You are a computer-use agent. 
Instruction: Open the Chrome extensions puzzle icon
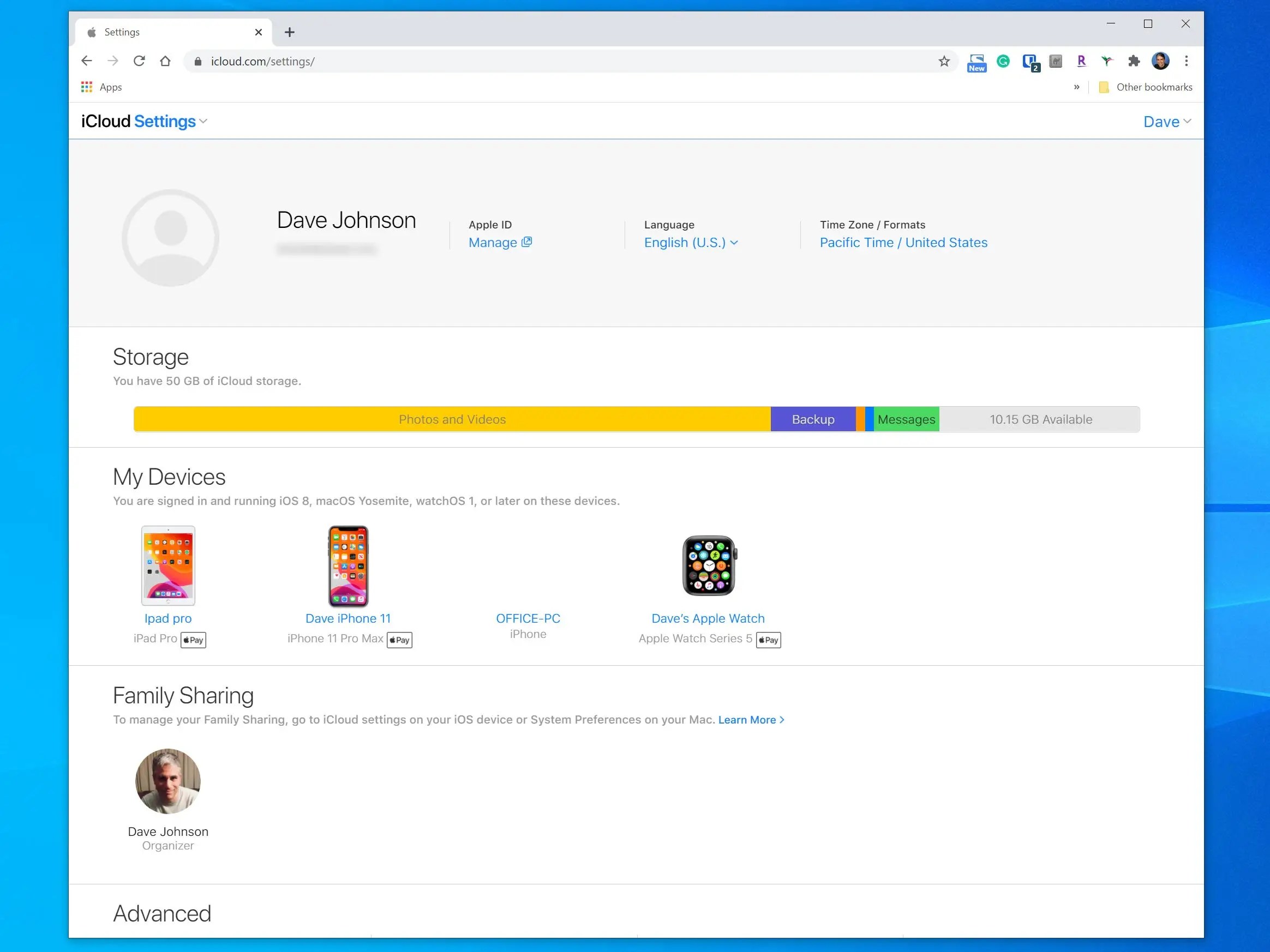pyautogui.click(x=1134, y=62)
